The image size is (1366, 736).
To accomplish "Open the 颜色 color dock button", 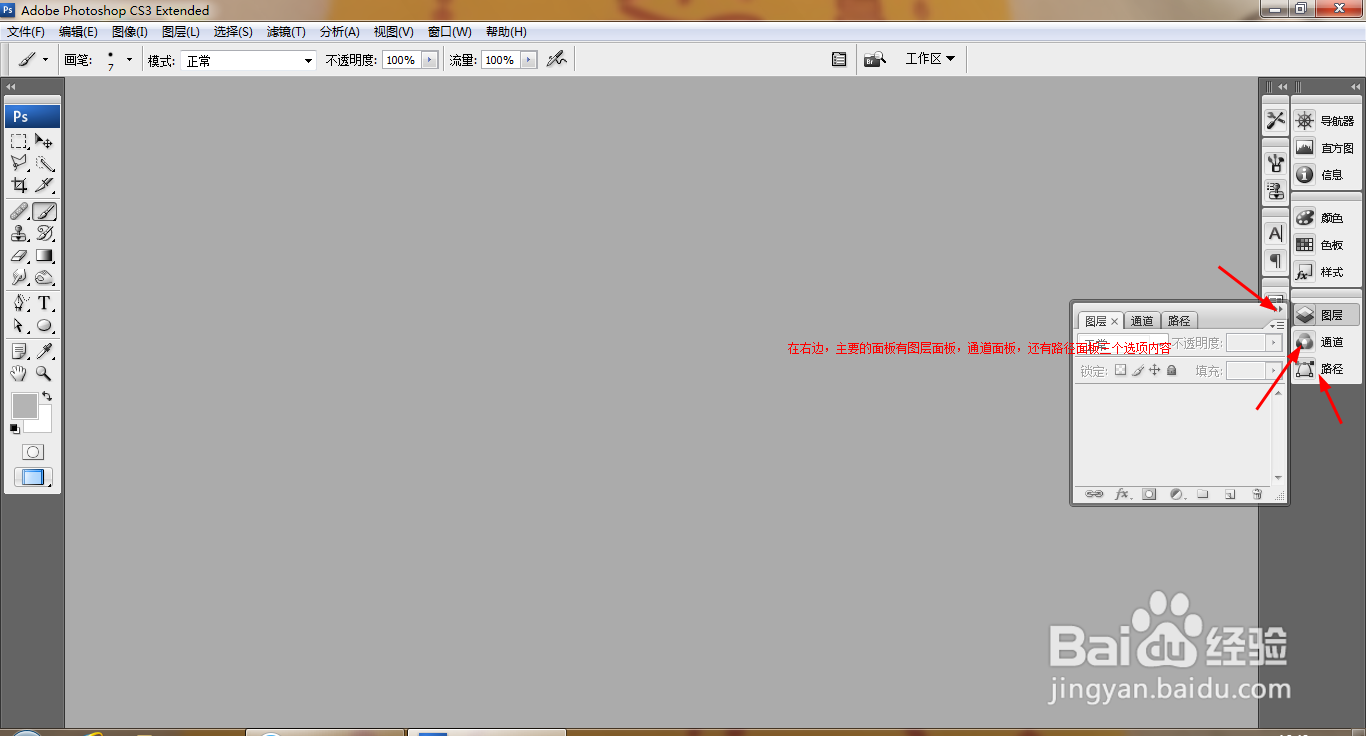I will (x=1326, y=218).
